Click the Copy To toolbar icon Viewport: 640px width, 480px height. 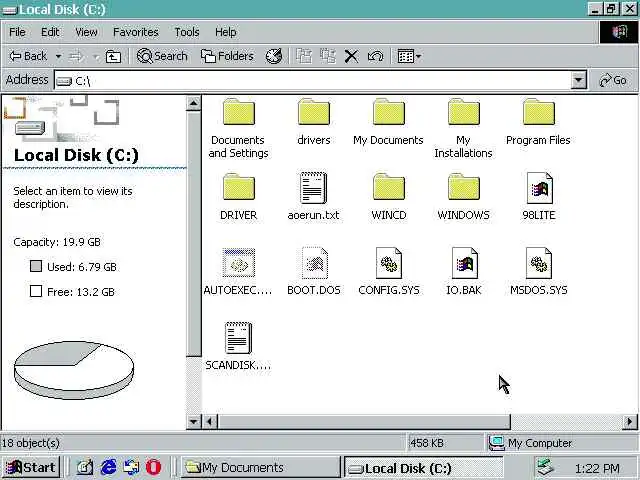[328, 56]
